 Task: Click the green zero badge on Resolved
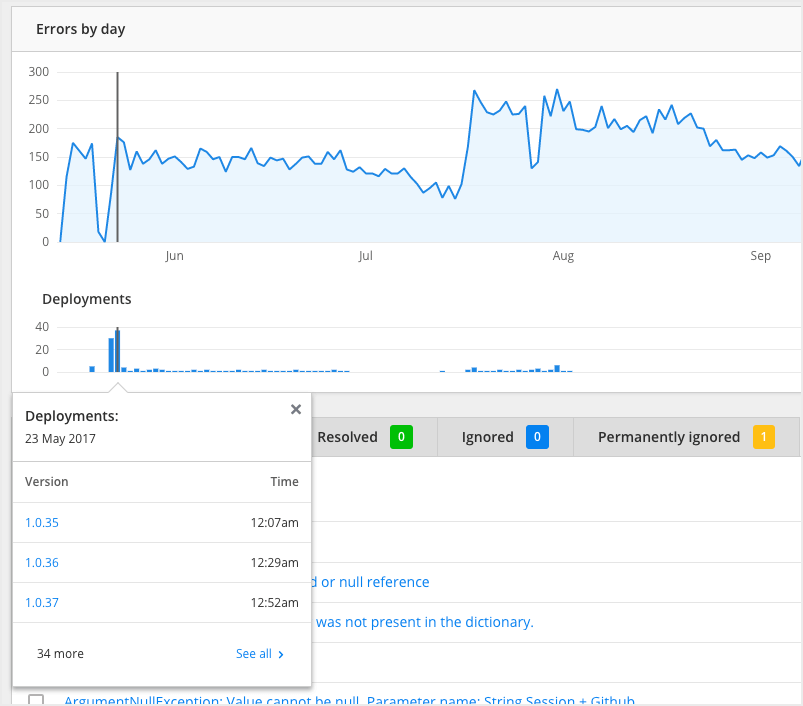399,437
